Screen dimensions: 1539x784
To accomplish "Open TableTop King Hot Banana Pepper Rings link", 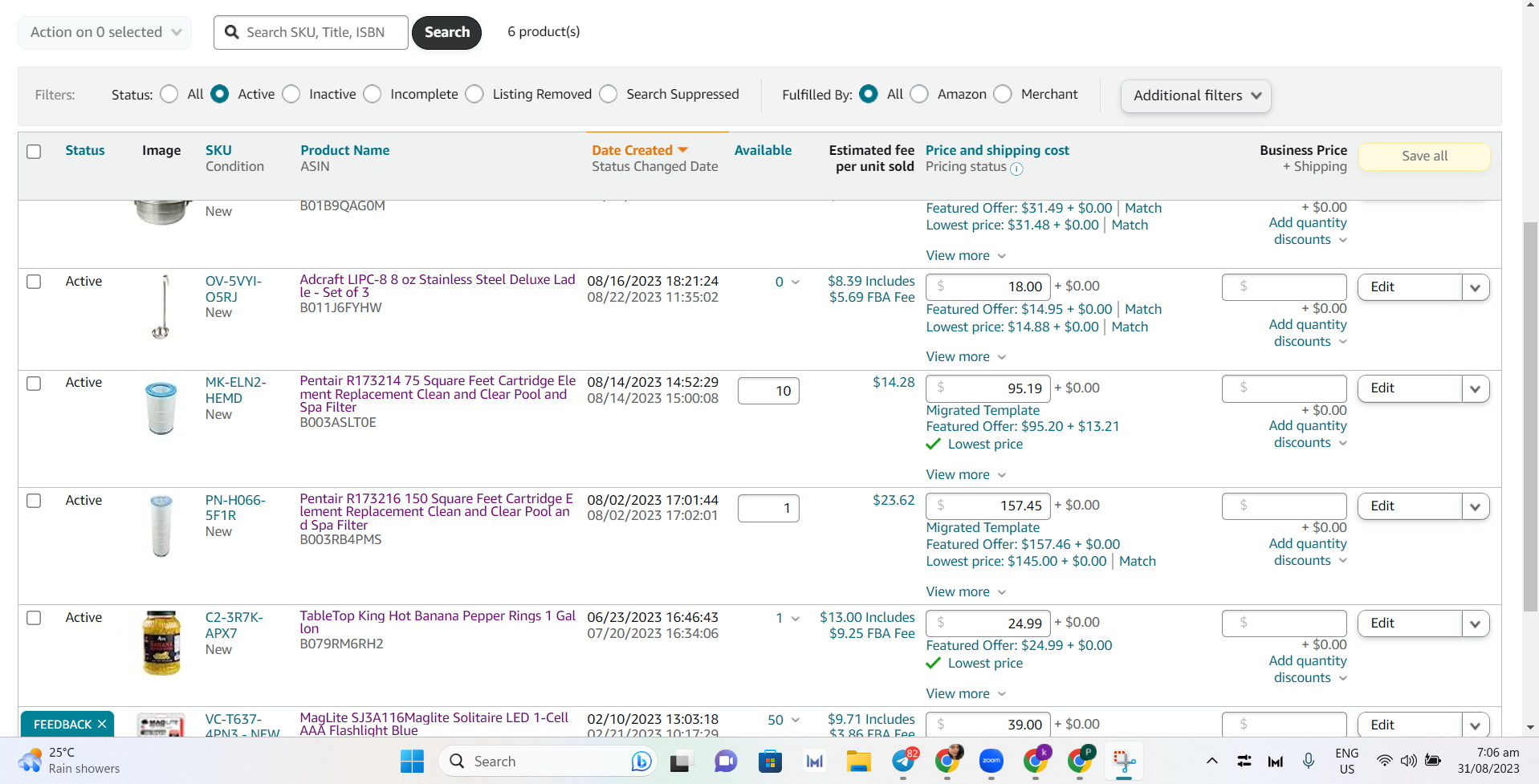I will [x=438, y=622].
